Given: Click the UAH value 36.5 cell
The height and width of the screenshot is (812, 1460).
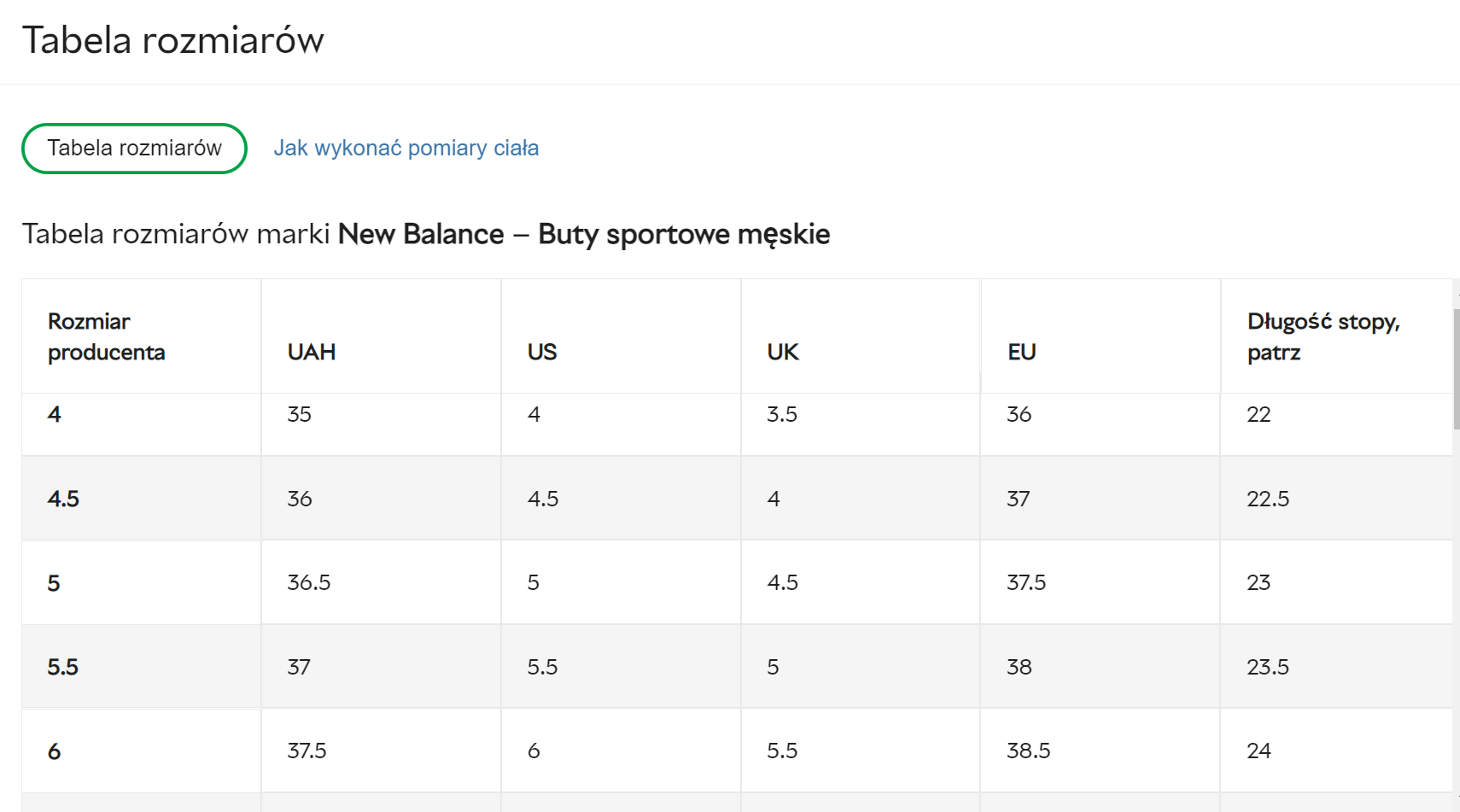Looking at the screenshot, I should pos(309,582).
